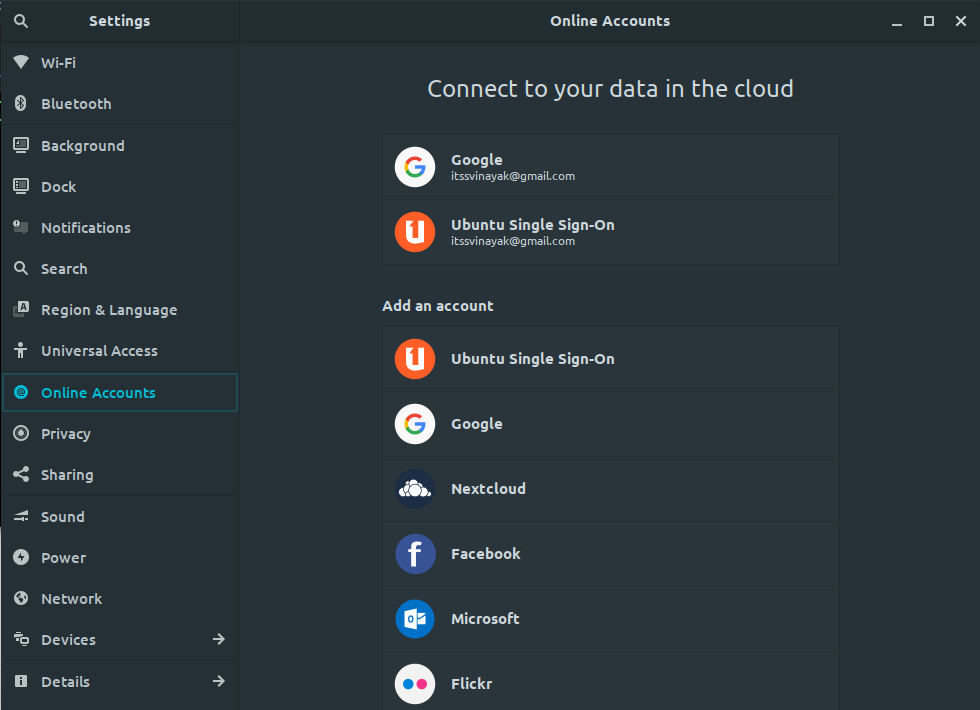Click the Power icon in sidebar
The width and height of the screenshot is (980, 710).
20,558
